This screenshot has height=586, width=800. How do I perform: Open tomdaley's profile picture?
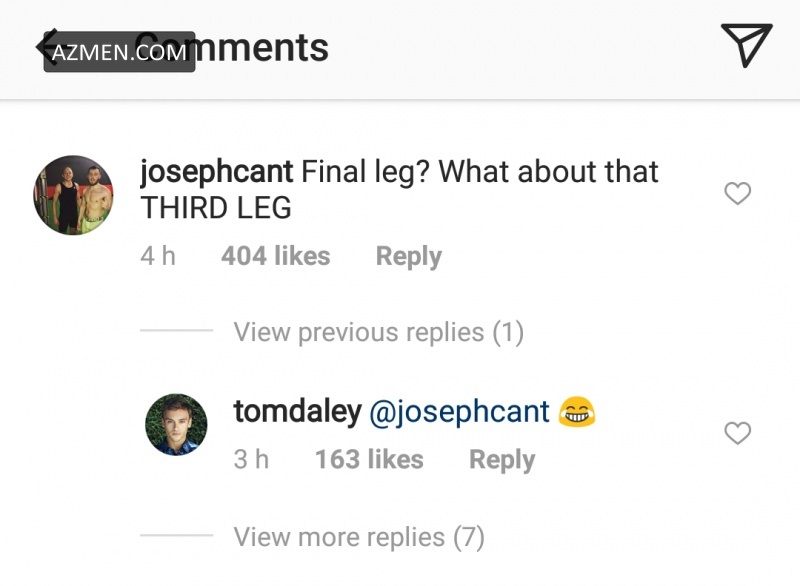[x=177, y=425]
